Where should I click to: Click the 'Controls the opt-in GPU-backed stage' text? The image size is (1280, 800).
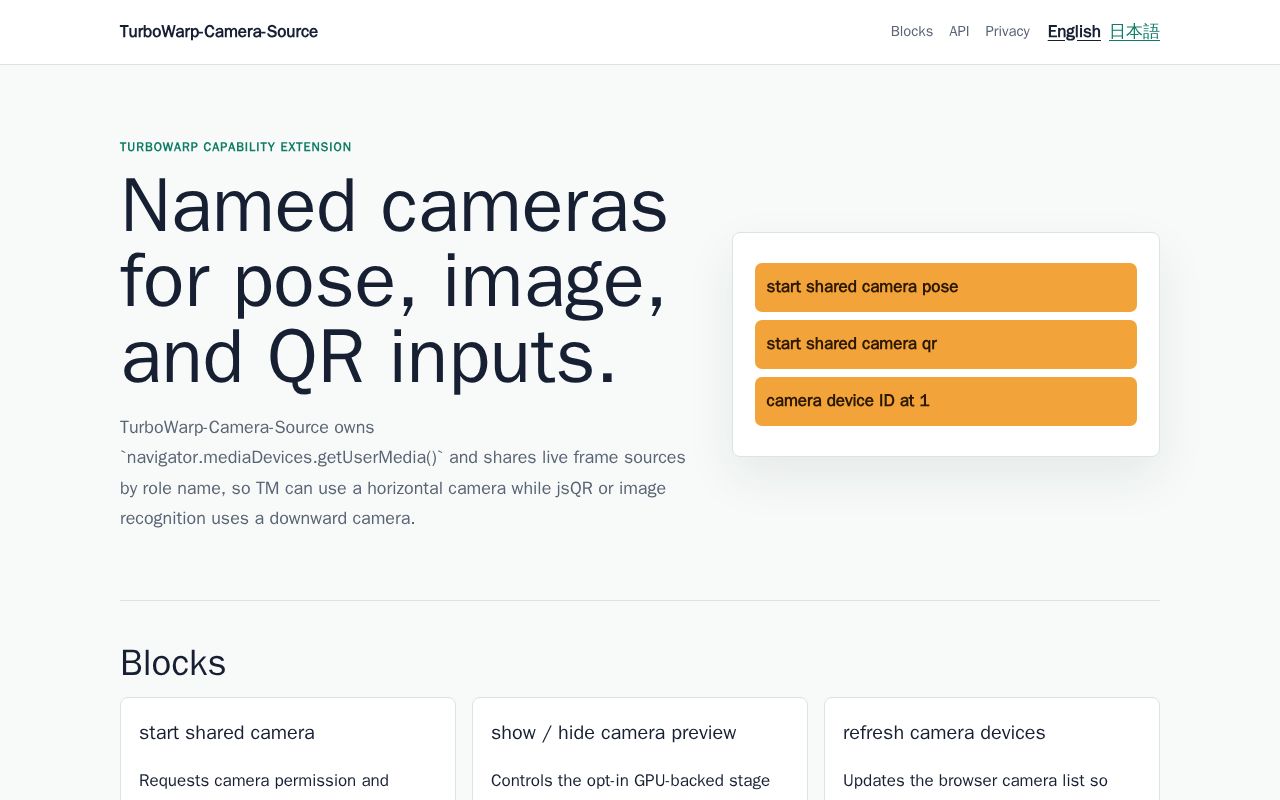[x=631, y=781]
